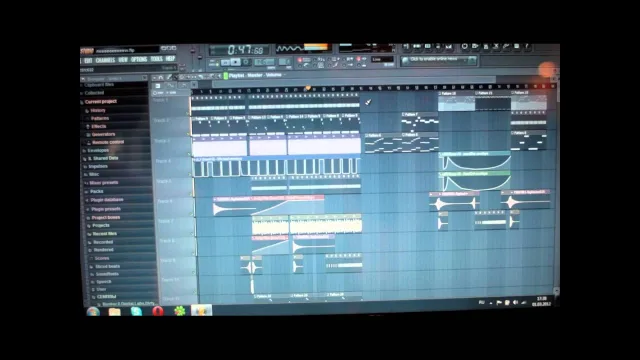Open Plugin presets folder
The height and width of the screenshot is (360, 640).
pos(105,209)
